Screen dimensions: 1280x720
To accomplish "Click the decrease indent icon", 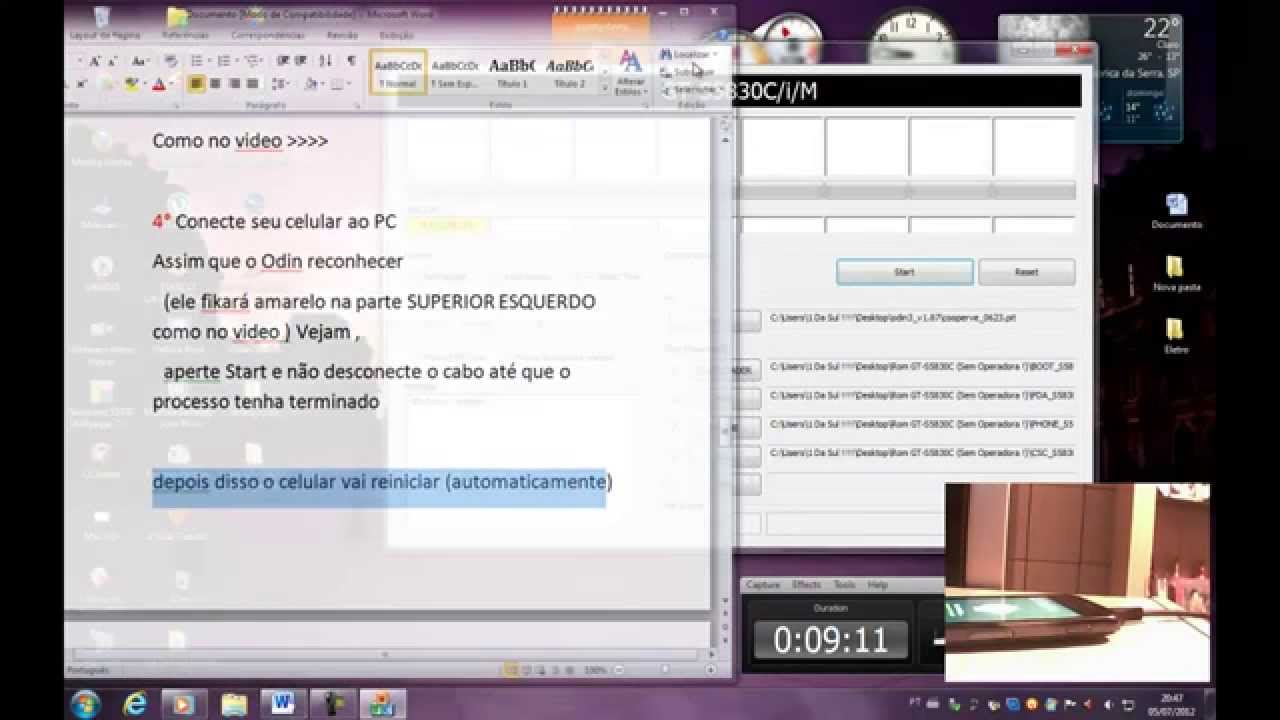I will 284,60.
